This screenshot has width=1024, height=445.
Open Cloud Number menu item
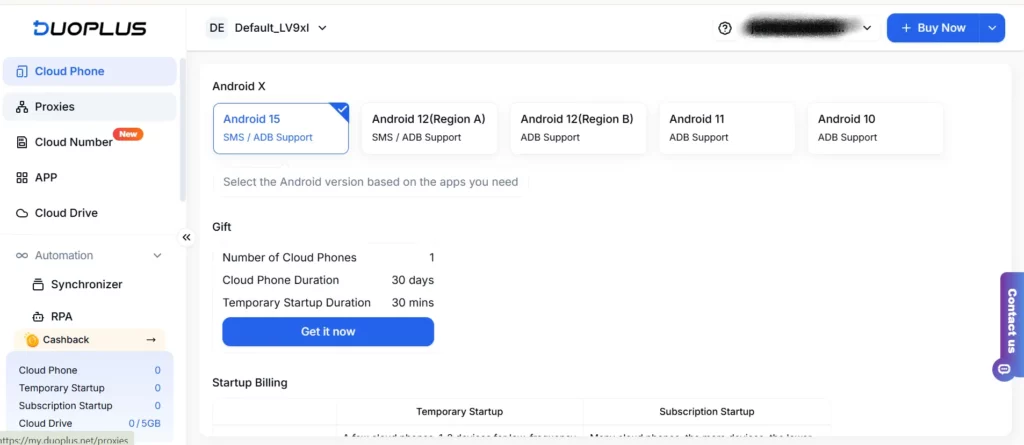89,142
